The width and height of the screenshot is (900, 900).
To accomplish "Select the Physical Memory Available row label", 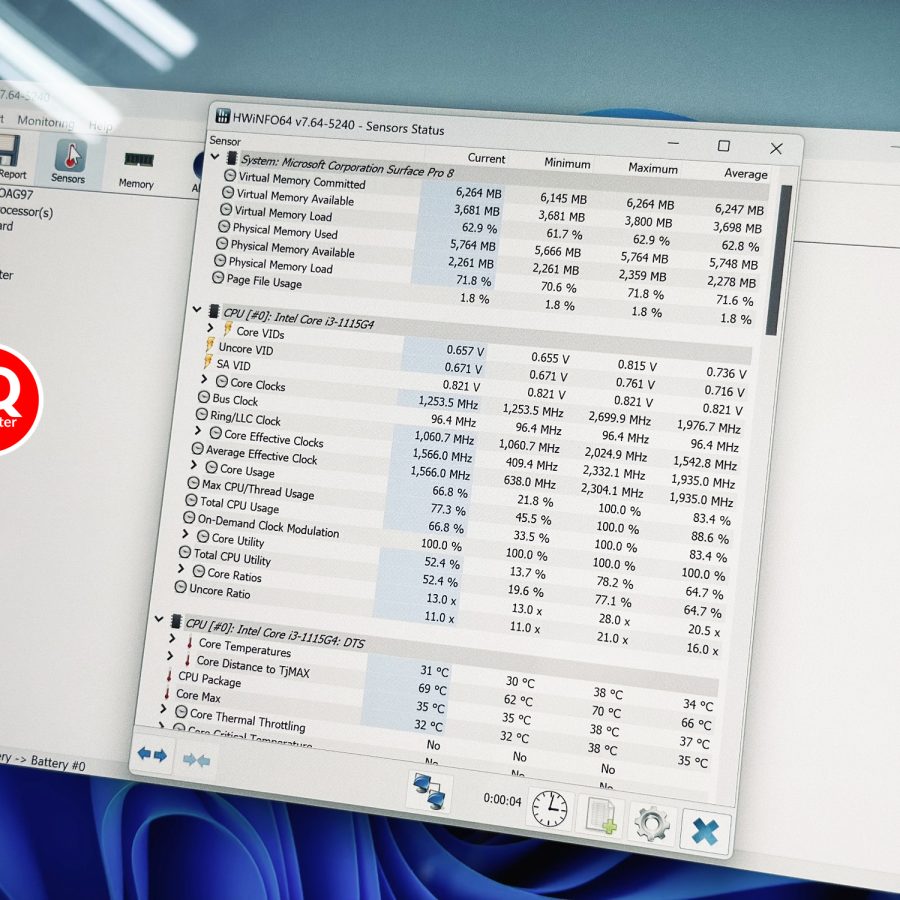I will pos(293,249).
